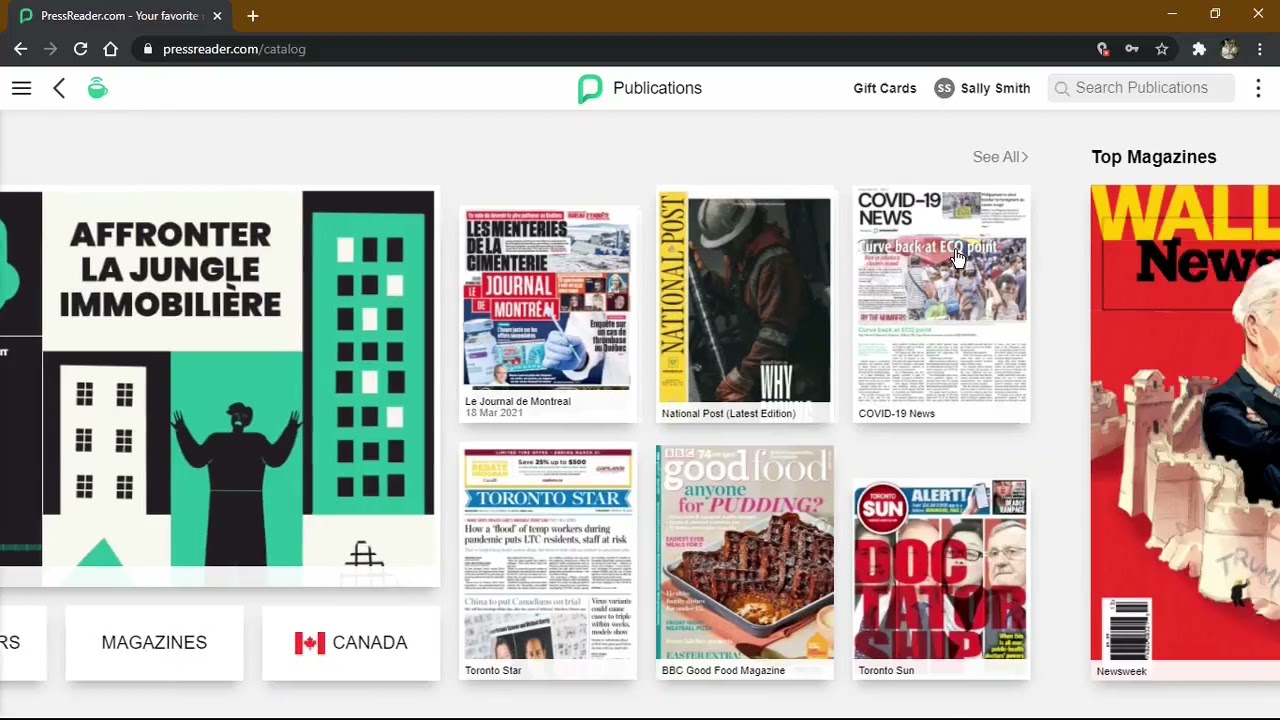Click the PressReader logo icon
Screen dimensions: 1280x720
[x=590, y=88]
